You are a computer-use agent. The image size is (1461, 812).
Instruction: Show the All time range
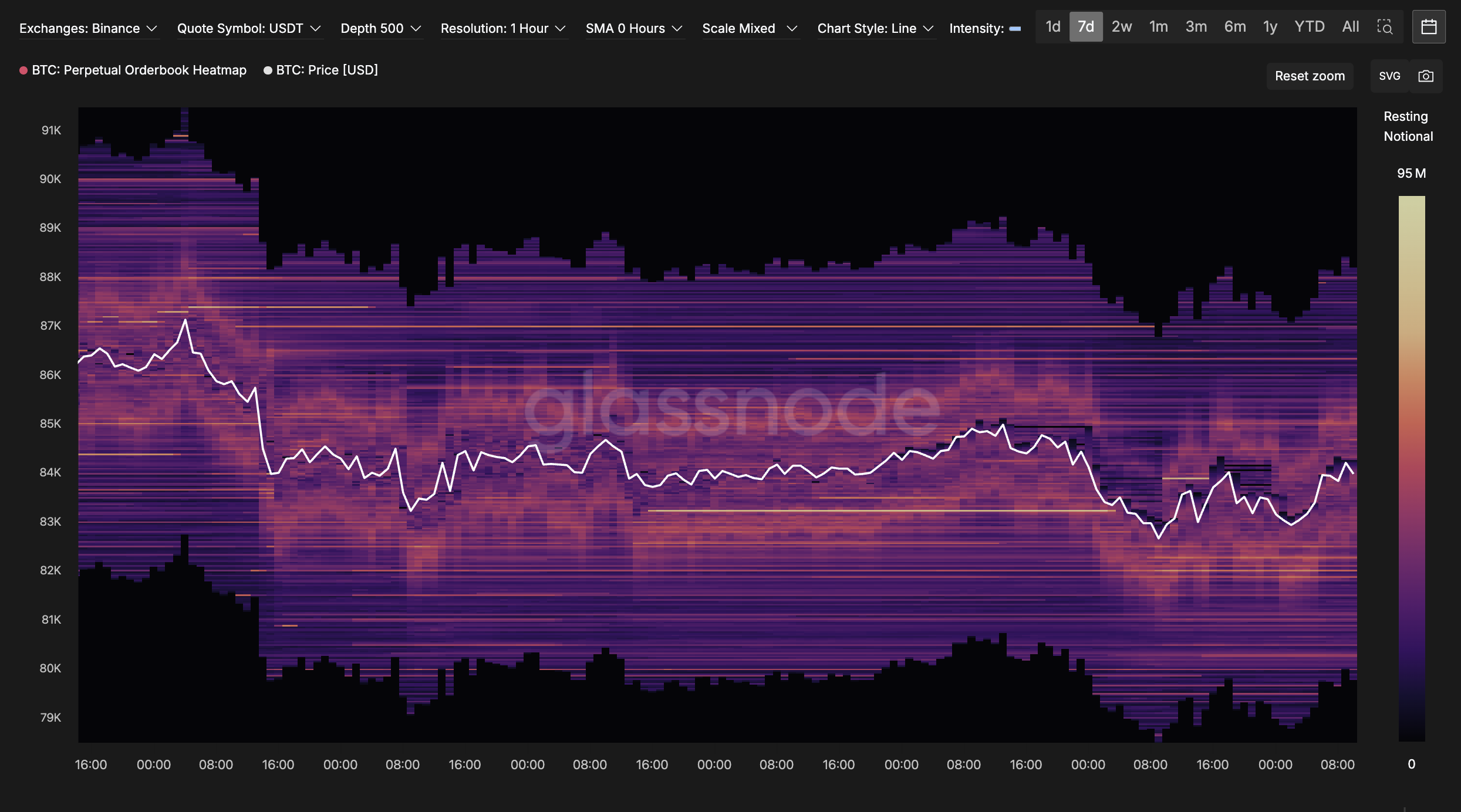tap(1351, 27)
